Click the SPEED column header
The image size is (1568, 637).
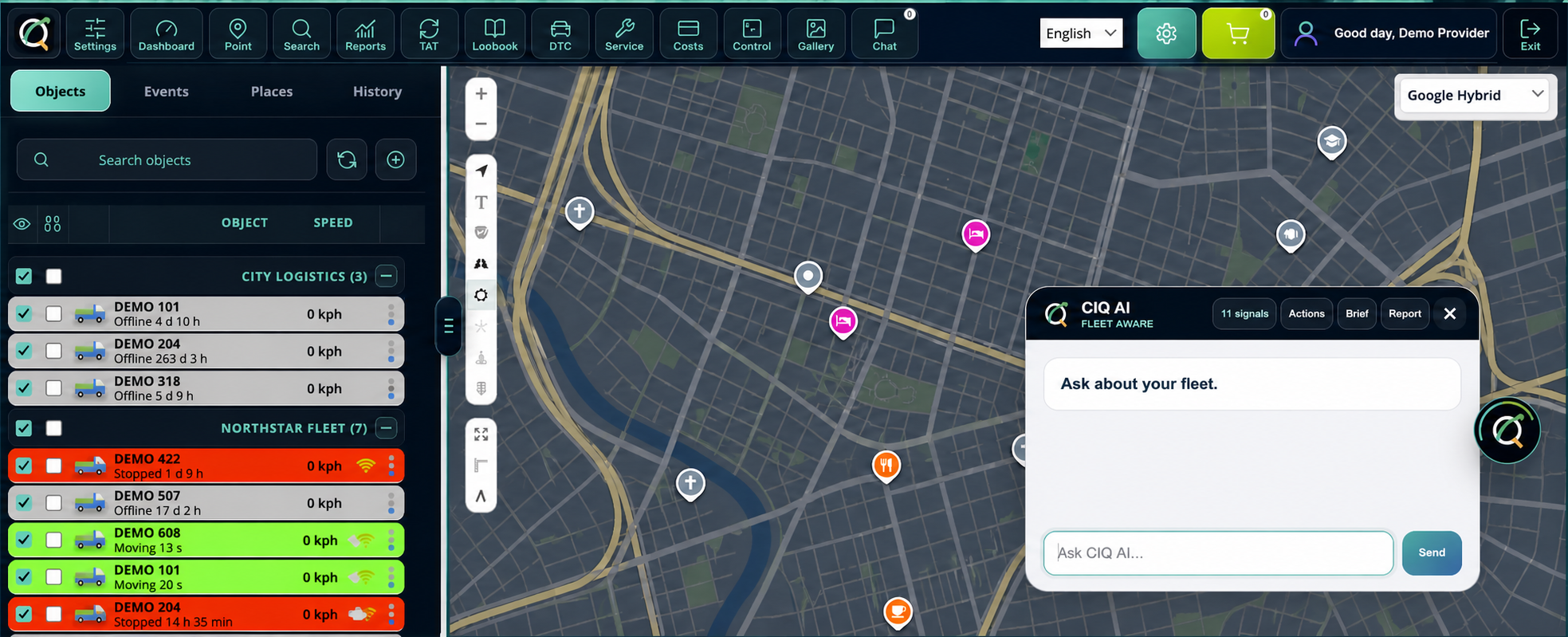pyautogui.click(x=333, y=222)
